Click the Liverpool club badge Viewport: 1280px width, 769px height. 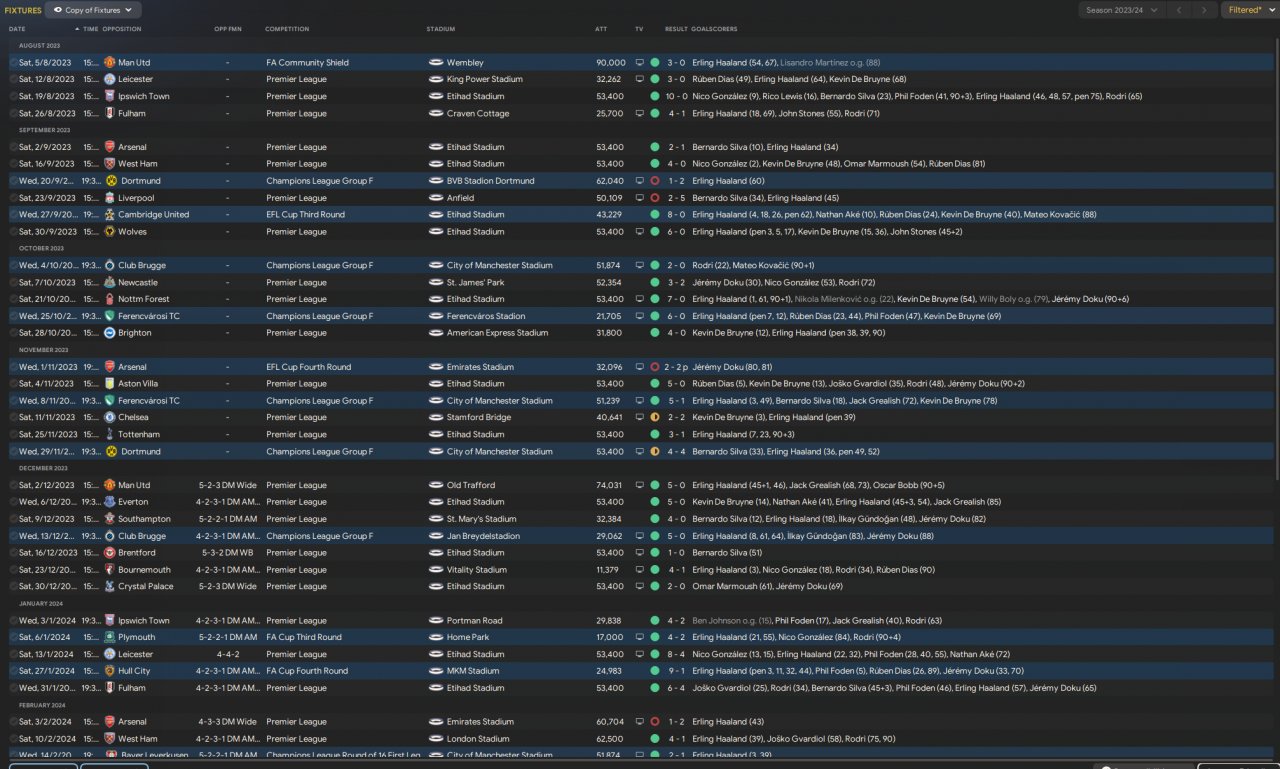(110, 198)
